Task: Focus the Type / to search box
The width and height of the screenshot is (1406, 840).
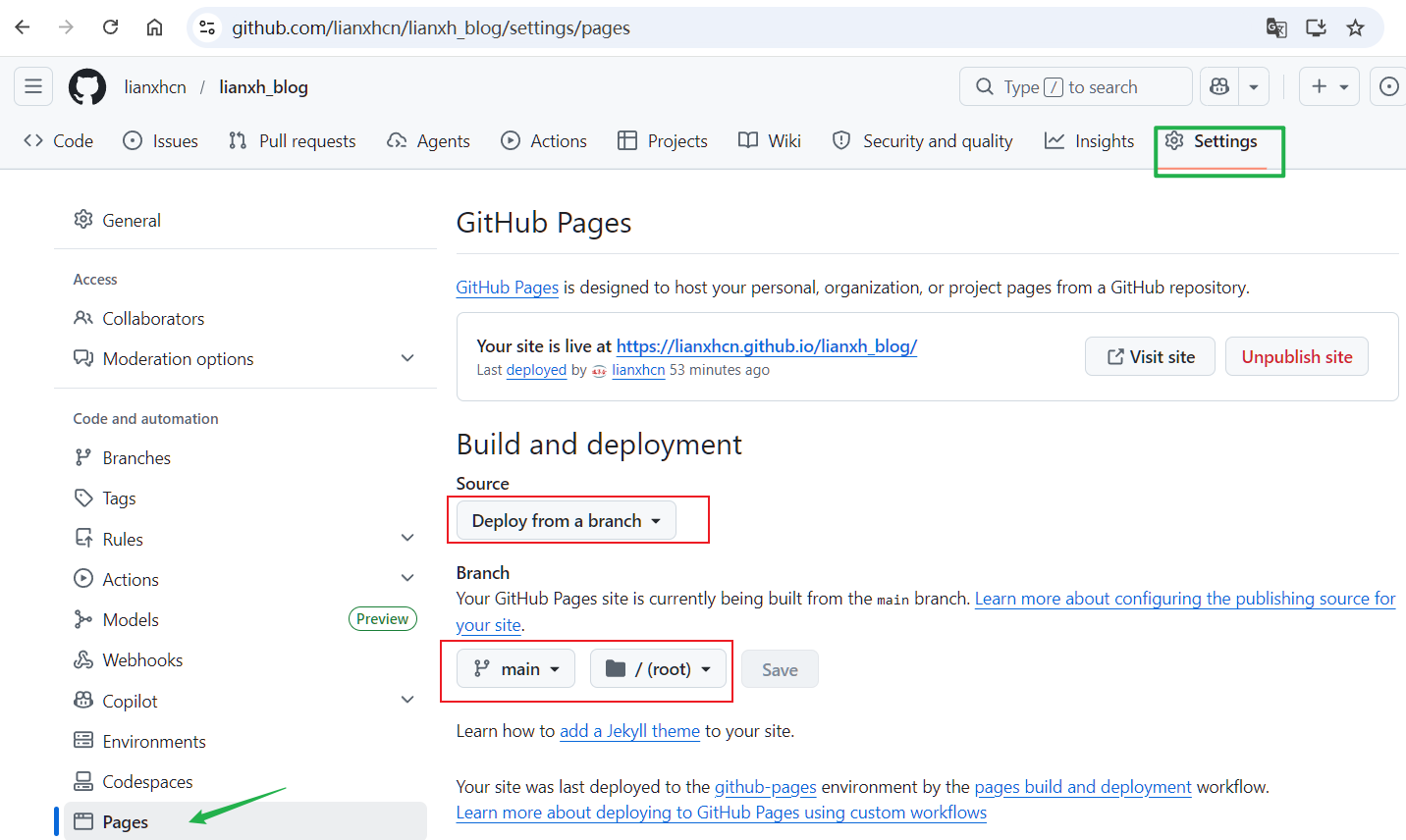Action: click(1076, 86)
